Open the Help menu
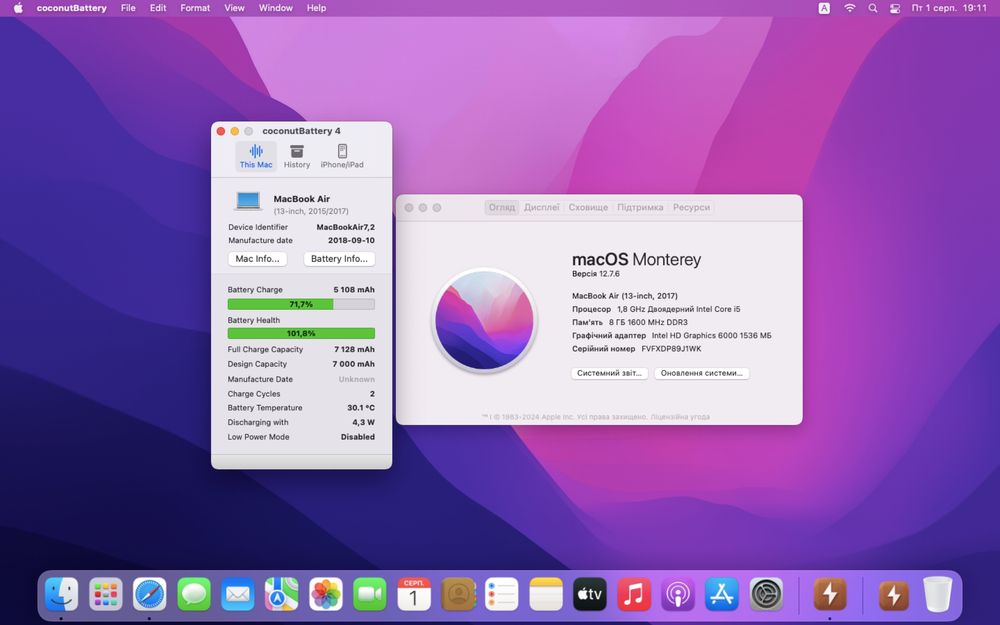 click(x=316, y=8)
